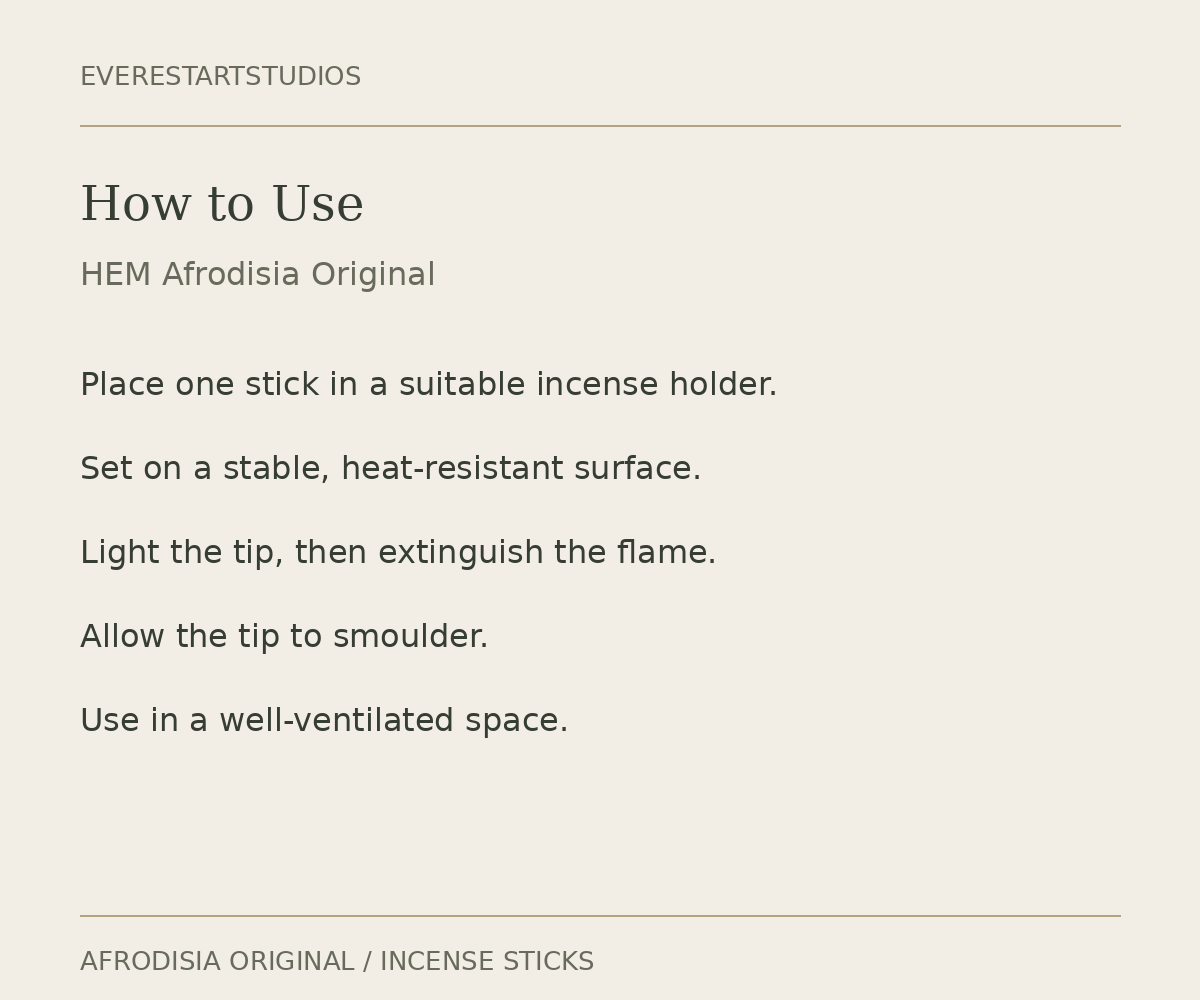This screenshot has height=1000, width=1200.
Task: Click the Light the tip instruction start
Action: pos(182,553)
